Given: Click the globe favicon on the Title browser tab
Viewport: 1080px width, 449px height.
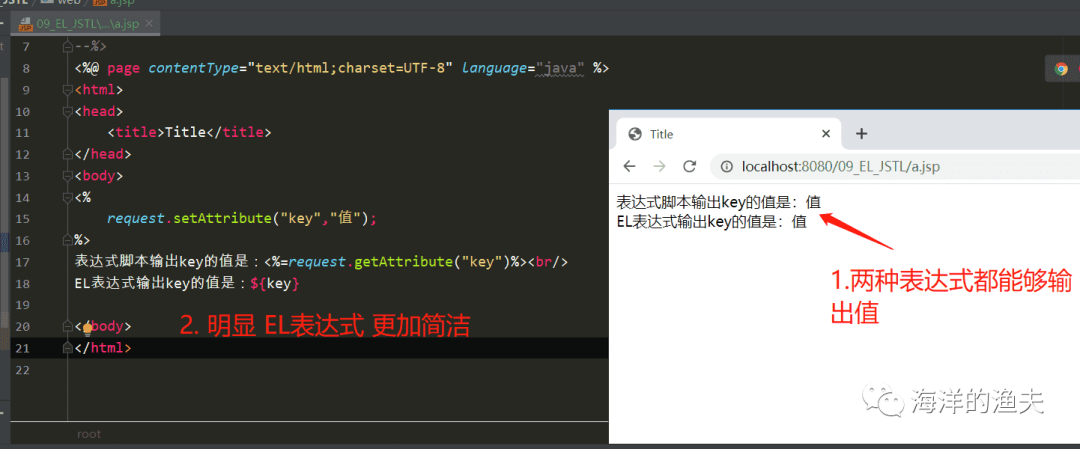Looking at the screenshot, I should [635, 134].
